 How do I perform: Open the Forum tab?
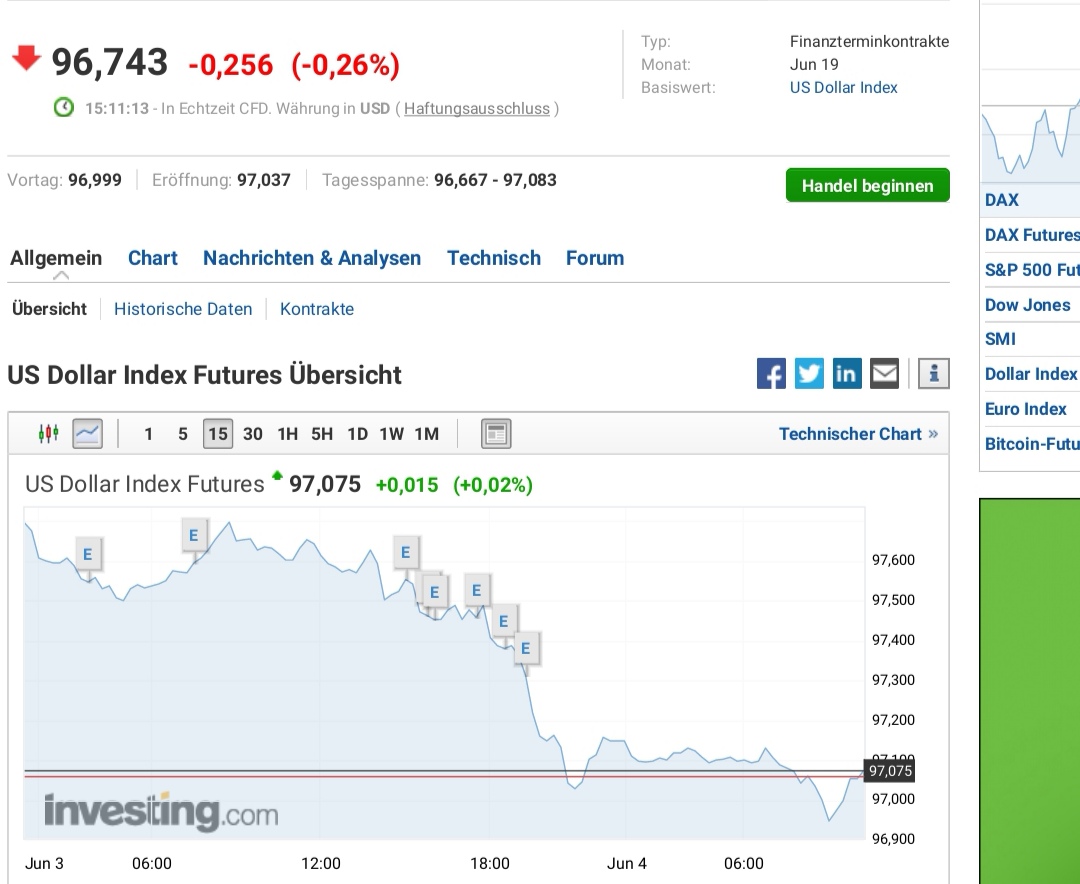click(x=595, y=258)
